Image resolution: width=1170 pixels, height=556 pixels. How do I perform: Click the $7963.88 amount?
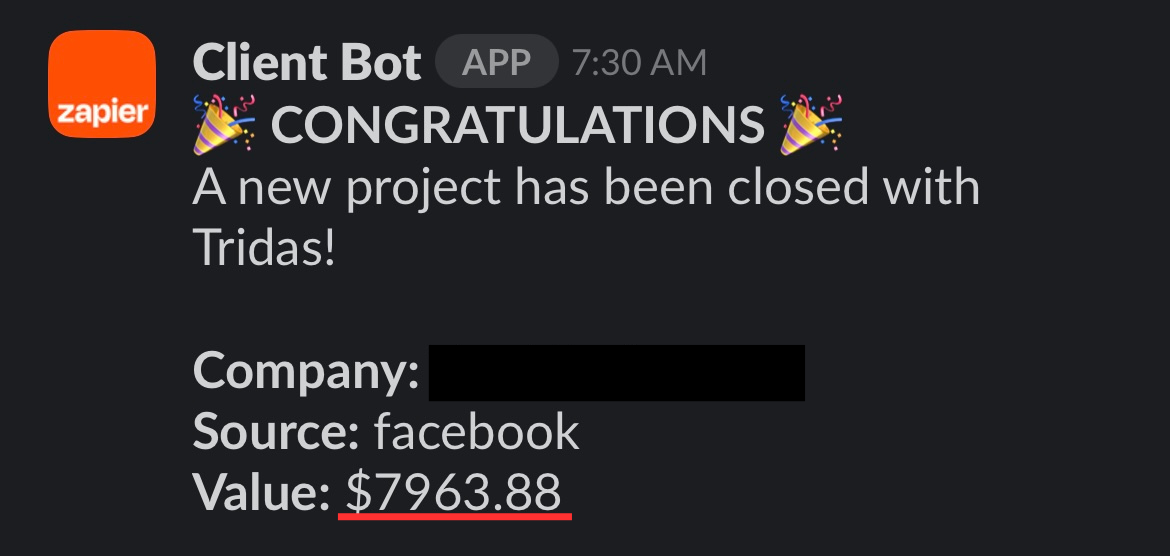(453, 491)
